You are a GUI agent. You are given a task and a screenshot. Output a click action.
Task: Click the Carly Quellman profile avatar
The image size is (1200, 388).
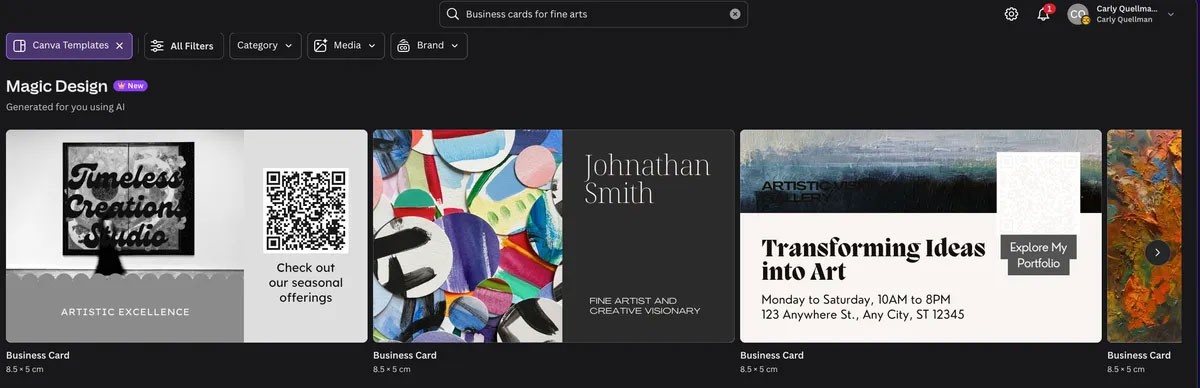pyautogui.click(x=1077, y=14)
